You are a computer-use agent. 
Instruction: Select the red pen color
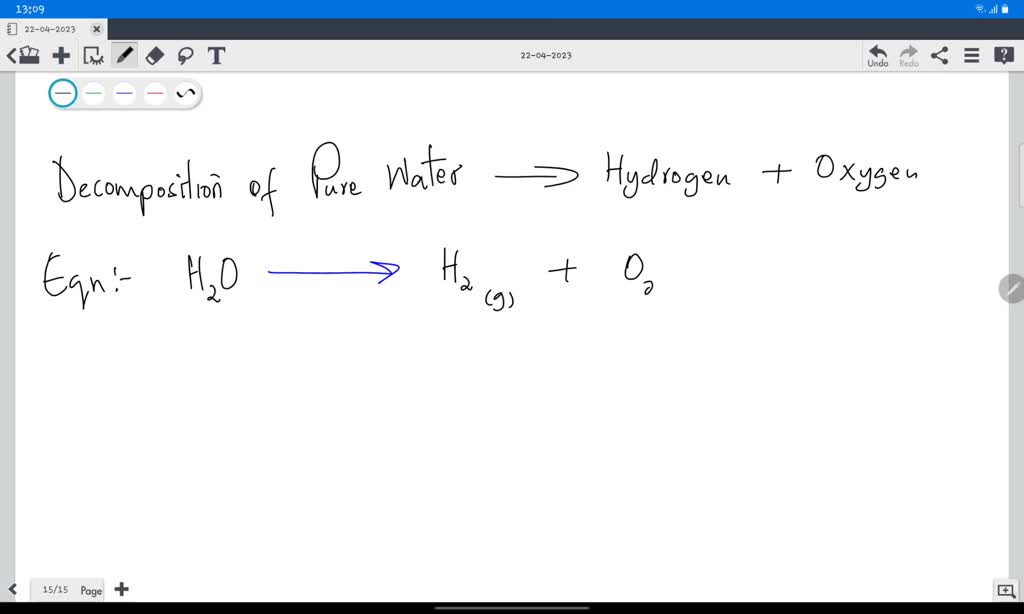[x=153, y=92]
